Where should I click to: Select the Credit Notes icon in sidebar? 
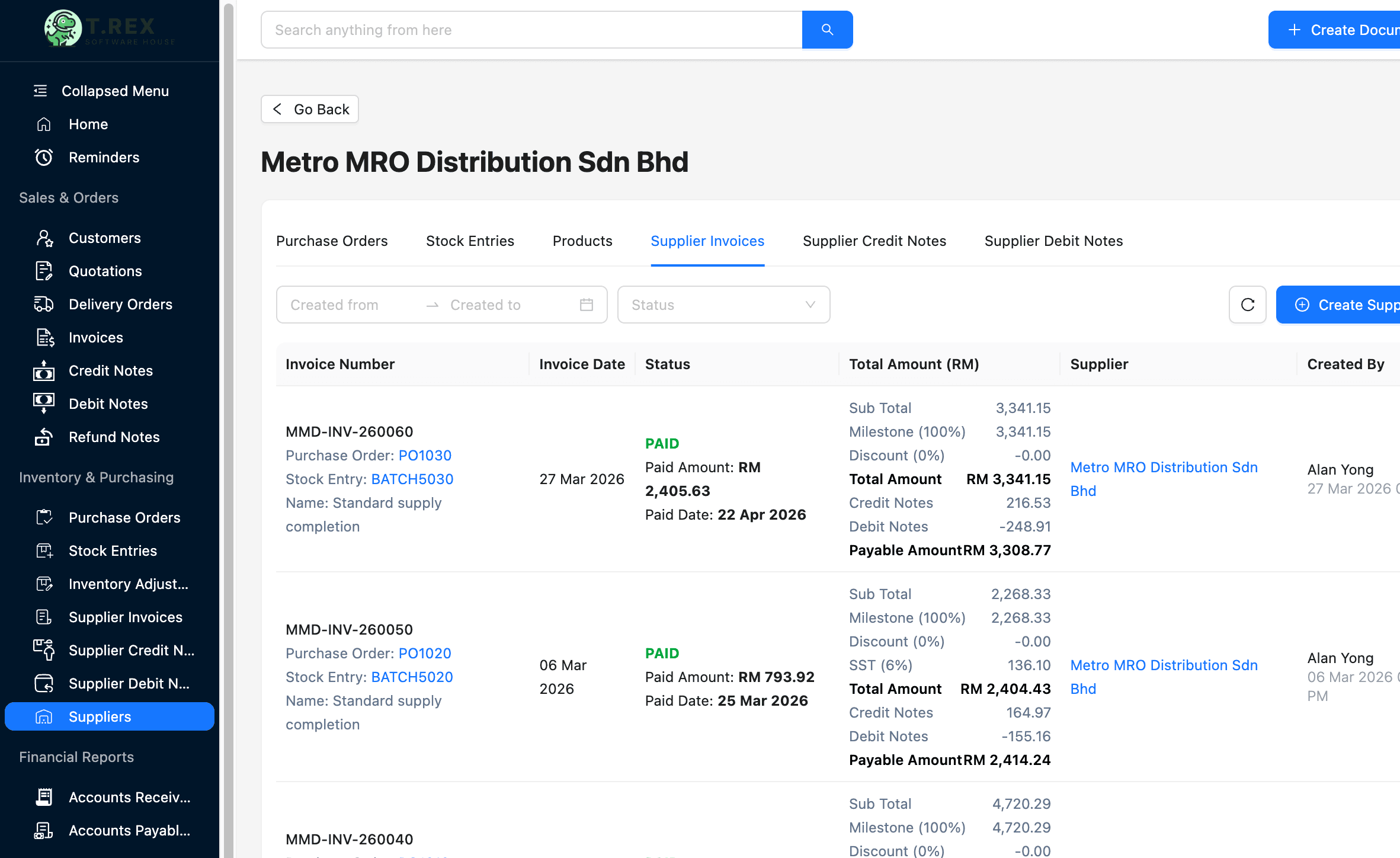tap(44, 370)
